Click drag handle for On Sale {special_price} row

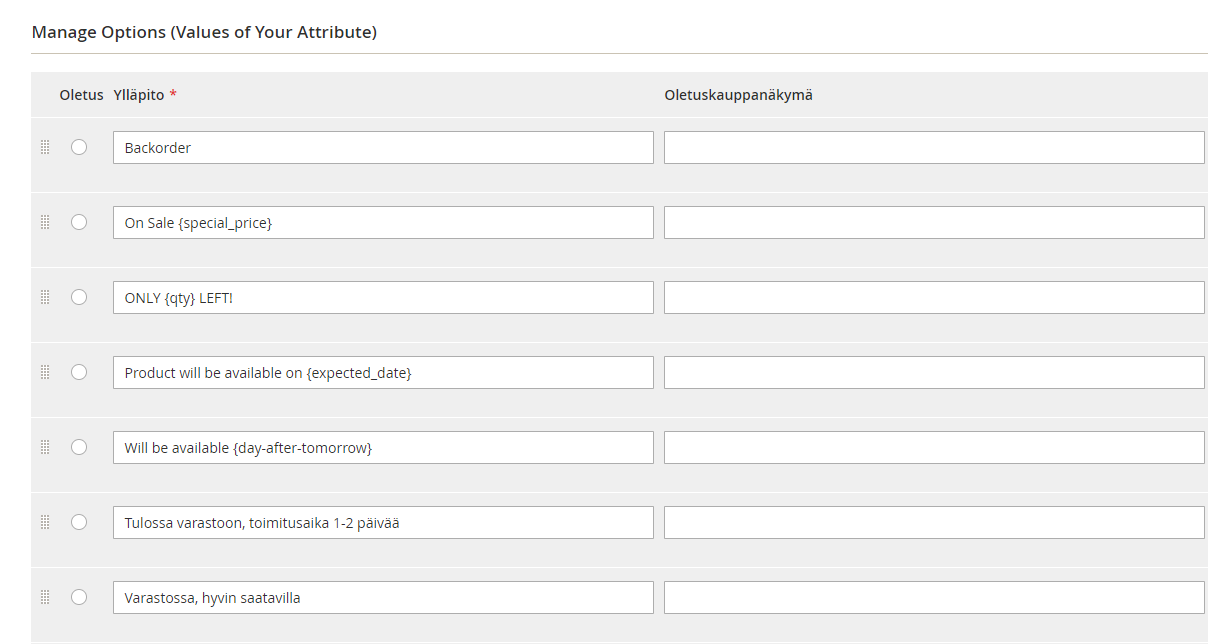pyautogui.click(x=45, y=222)
